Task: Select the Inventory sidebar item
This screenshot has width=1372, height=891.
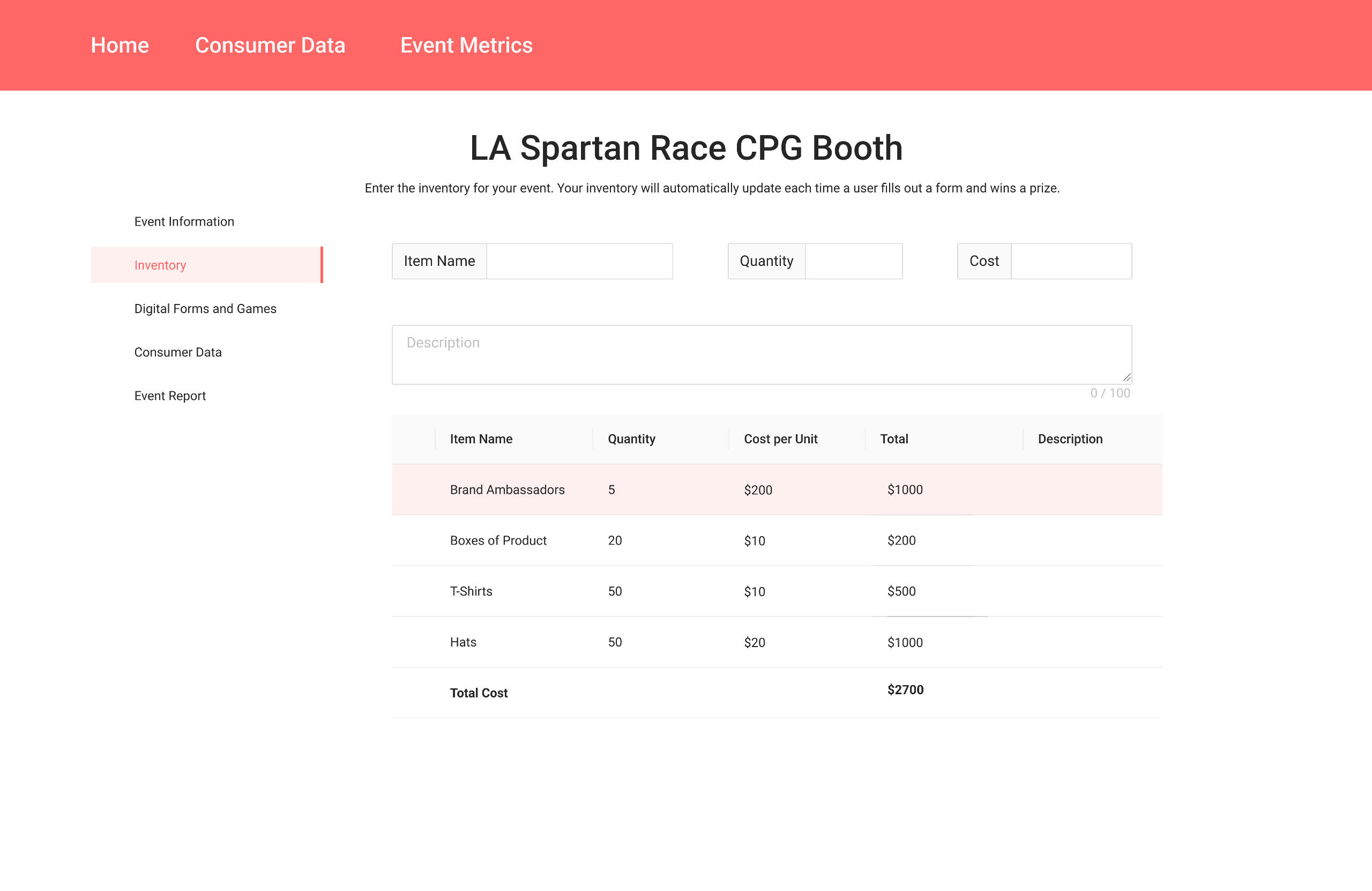Action: (160, 265)
